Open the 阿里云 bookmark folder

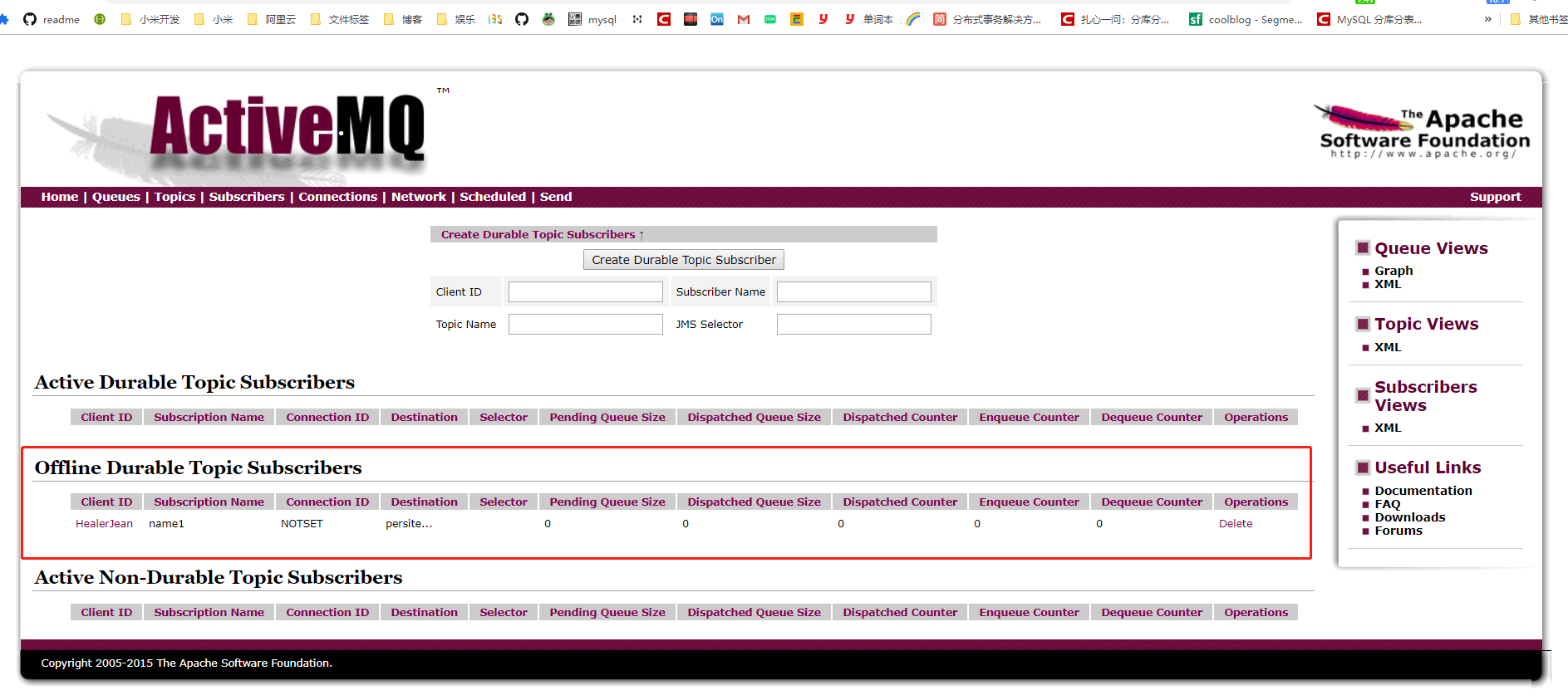[x=272, y=19]
